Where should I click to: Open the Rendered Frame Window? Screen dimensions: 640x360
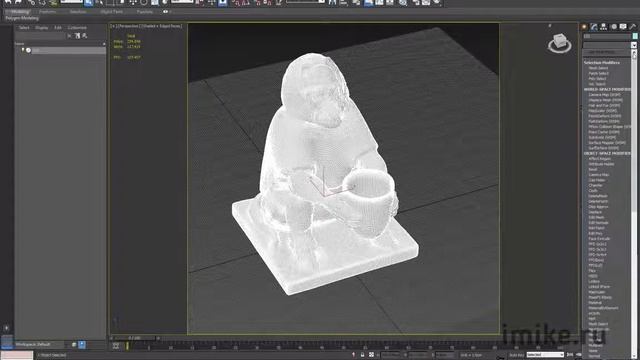(426, 2)
